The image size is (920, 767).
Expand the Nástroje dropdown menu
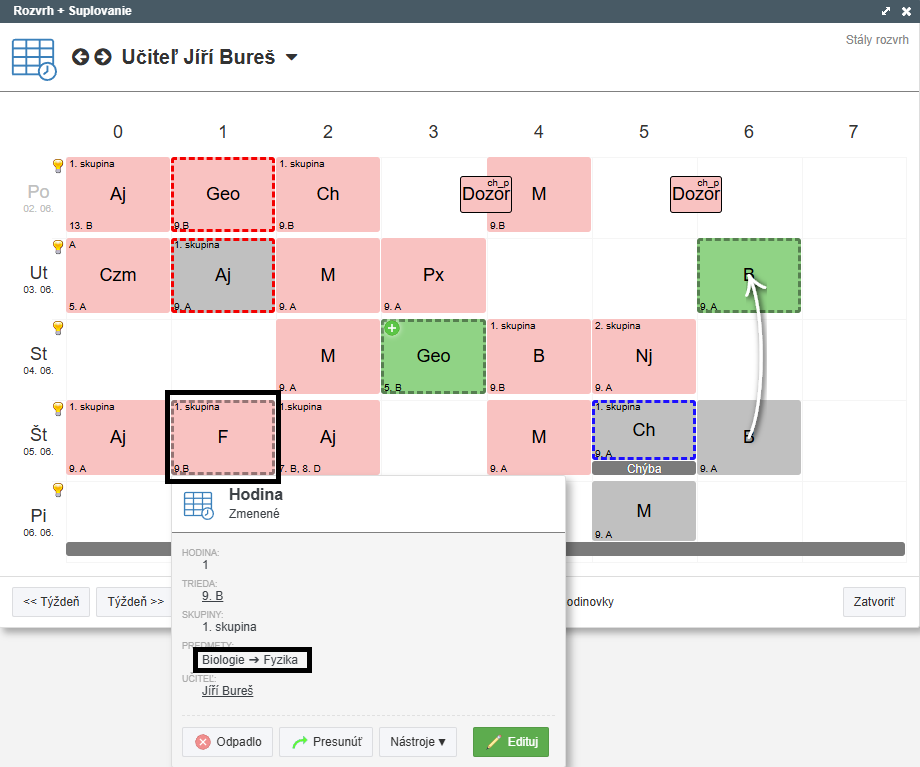pos(417,742)
